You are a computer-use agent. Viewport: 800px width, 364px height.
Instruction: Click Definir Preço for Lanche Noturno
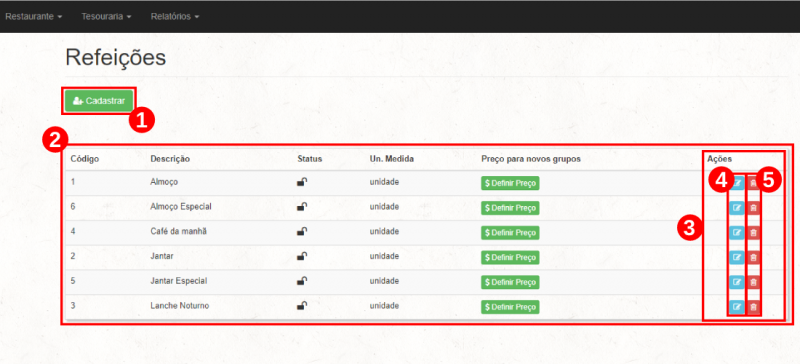510,307
